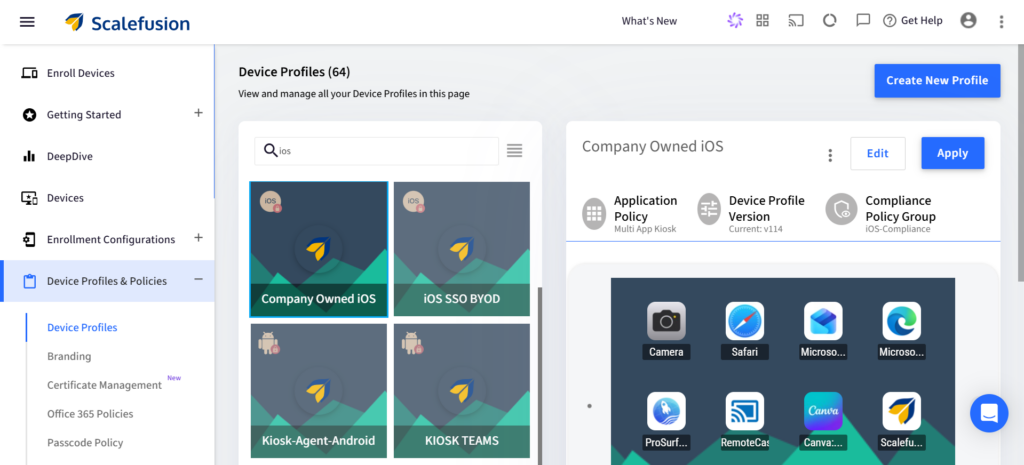The image size is (1024, 465).
Task: Open the user account avatar
Action: click(x=968, y=21)
